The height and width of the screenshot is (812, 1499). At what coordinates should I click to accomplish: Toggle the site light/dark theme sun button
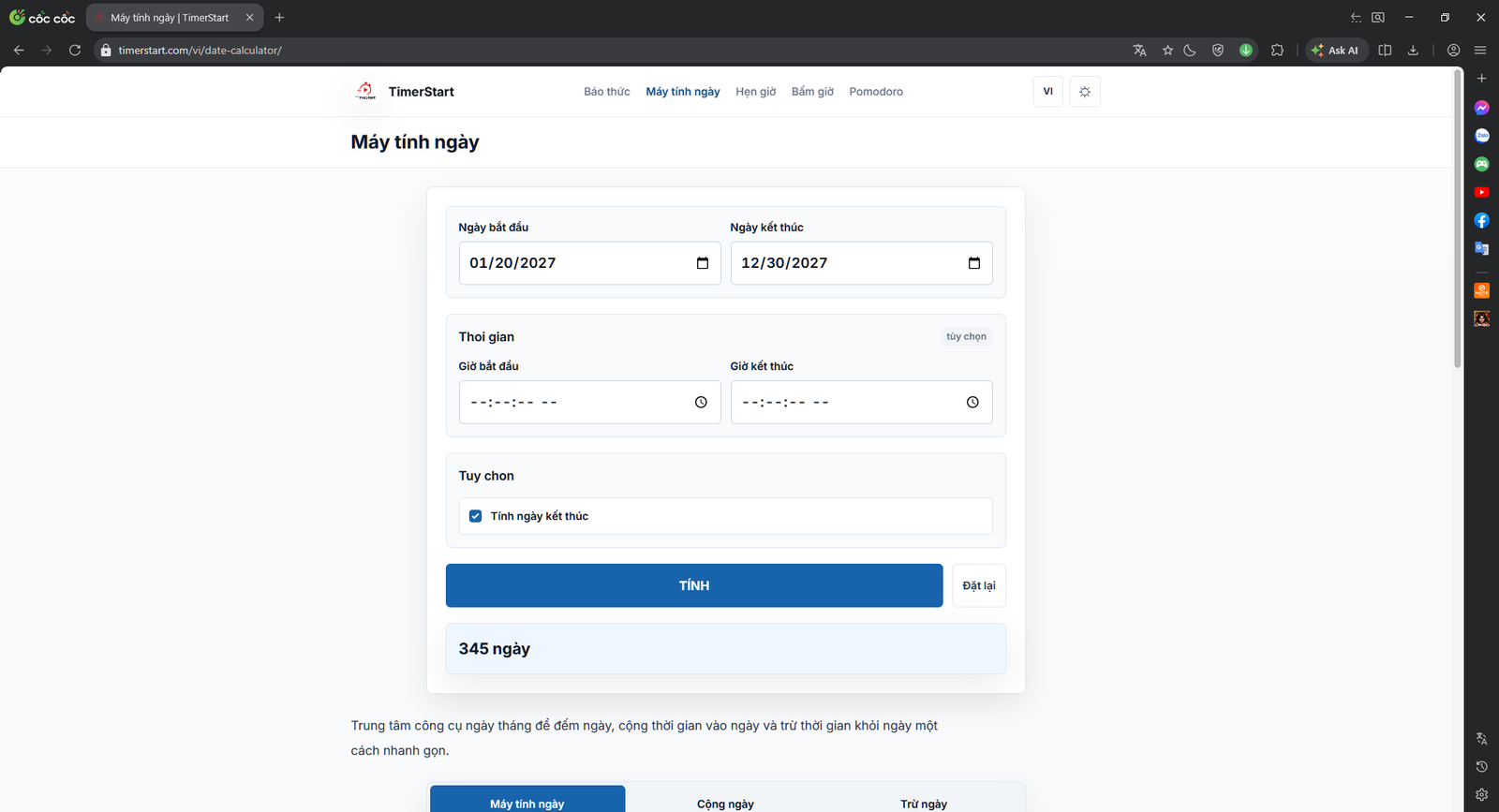point(1085,92)
